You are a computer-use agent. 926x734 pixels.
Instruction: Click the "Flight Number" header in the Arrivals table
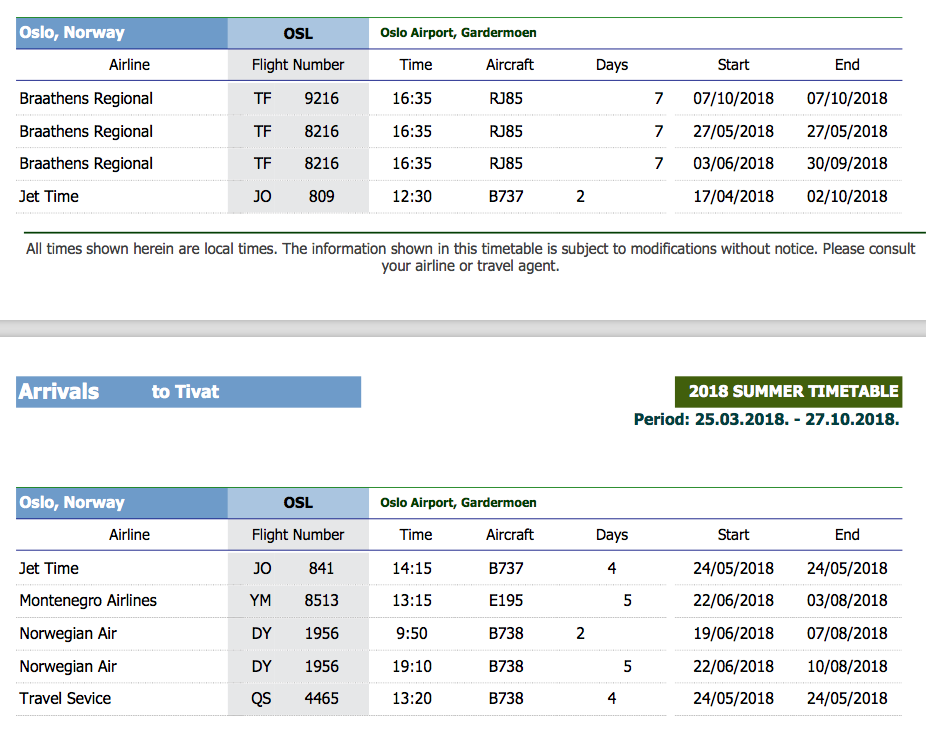[x=298, y=534]
